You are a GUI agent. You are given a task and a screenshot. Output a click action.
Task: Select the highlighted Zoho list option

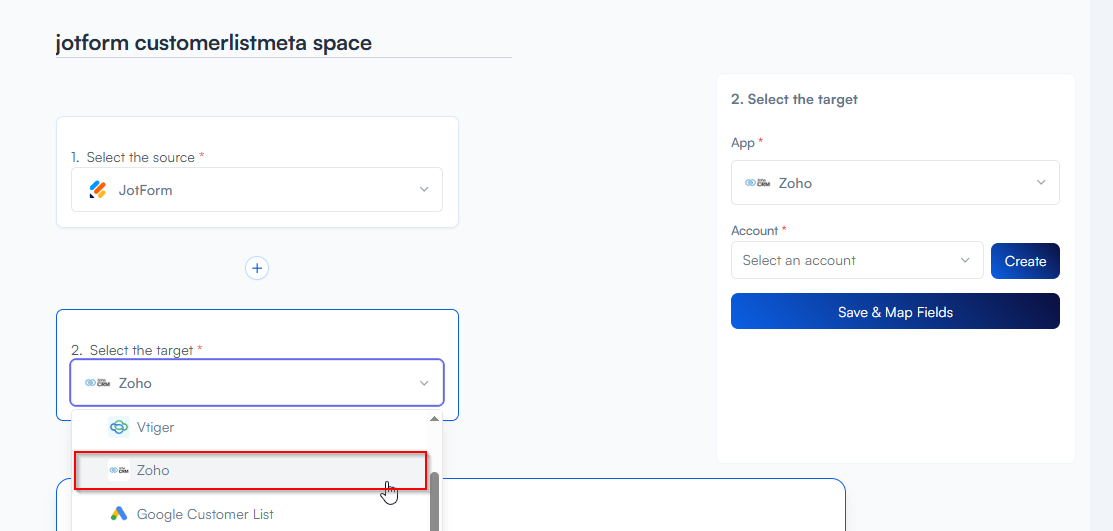(x=250, y=470)
